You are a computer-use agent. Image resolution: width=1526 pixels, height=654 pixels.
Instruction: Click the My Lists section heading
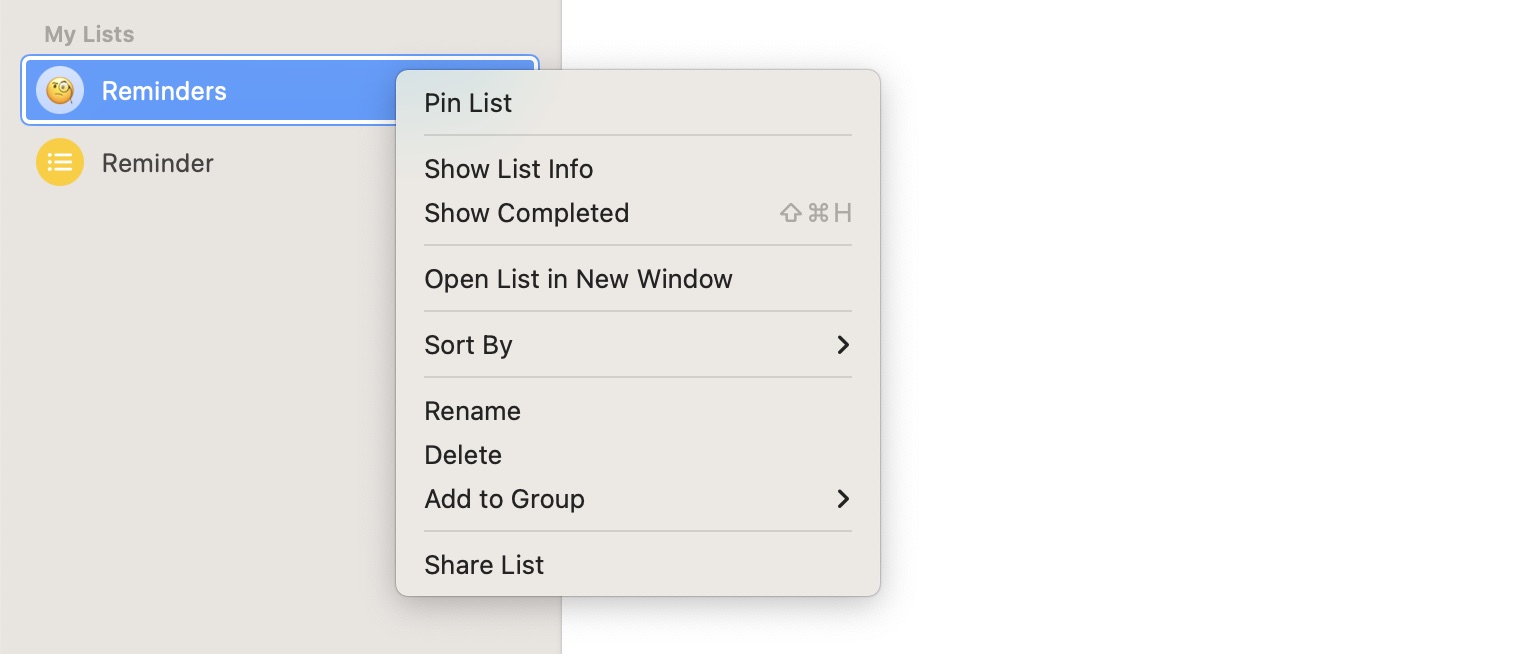coord(89,34)
